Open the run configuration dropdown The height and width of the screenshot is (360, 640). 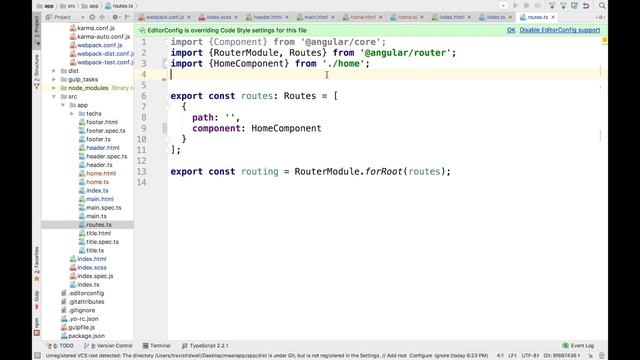(x=503, y=6)
